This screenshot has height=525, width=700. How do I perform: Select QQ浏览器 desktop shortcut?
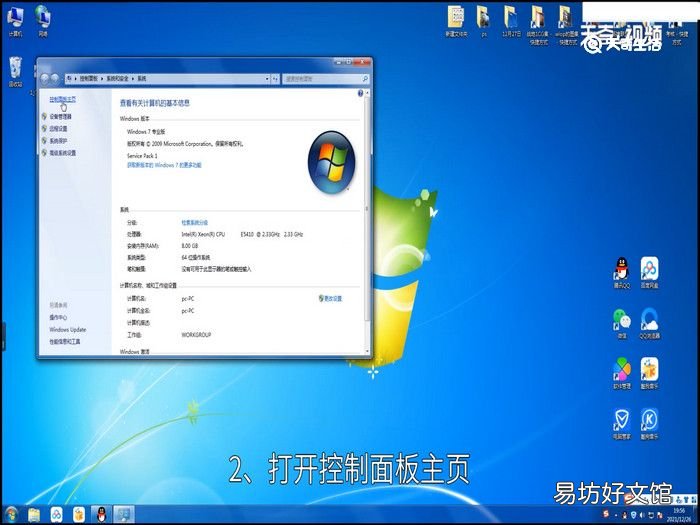click(x=650, y=324)
